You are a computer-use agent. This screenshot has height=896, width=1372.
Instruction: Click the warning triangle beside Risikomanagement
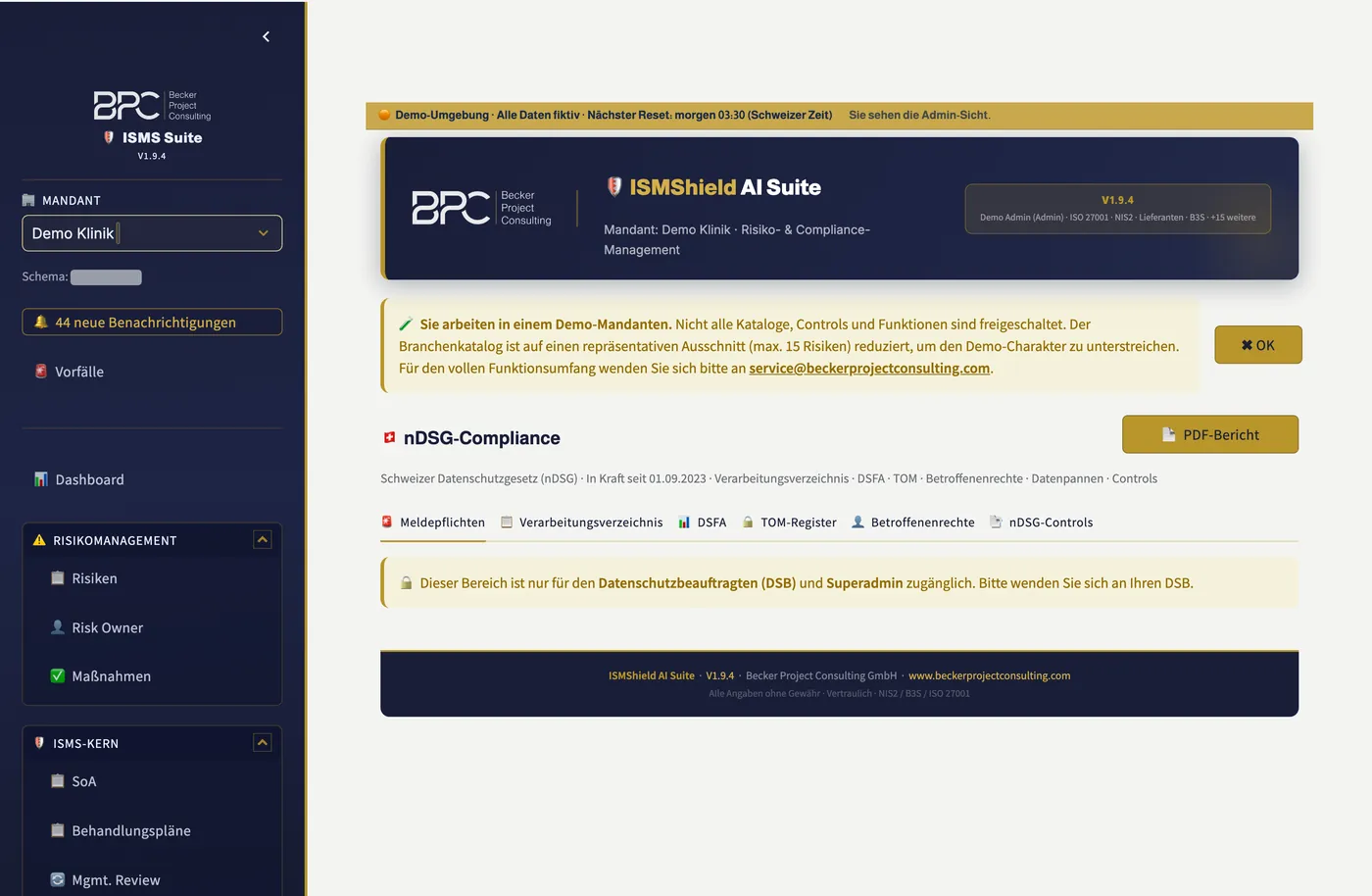coord(39,540)
